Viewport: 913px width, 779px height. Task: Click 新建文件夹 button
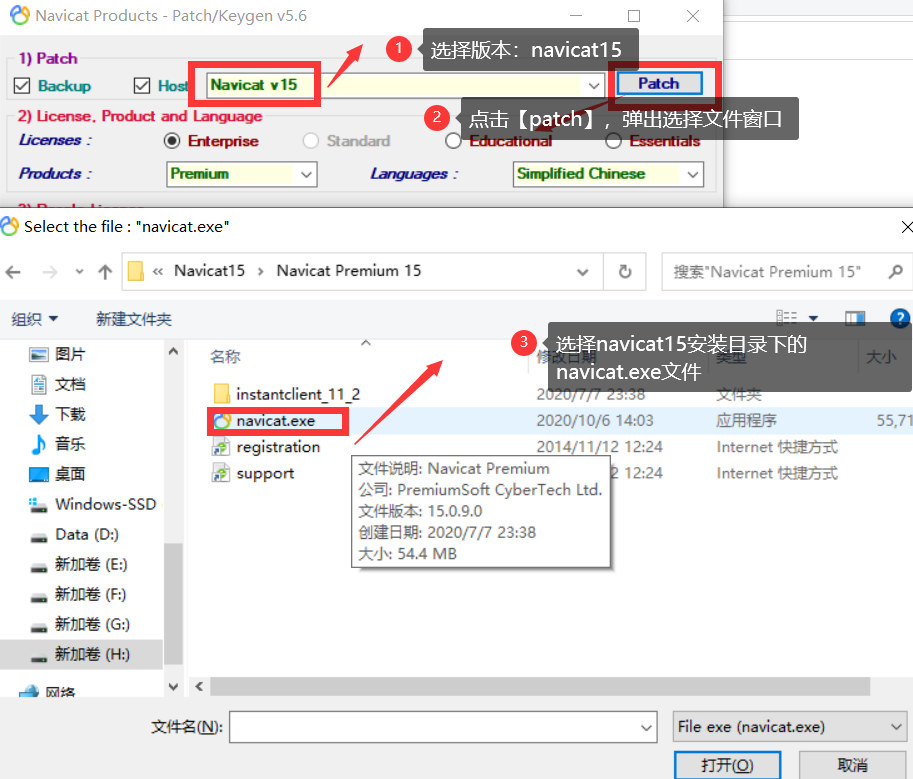(x=134, y=319)
